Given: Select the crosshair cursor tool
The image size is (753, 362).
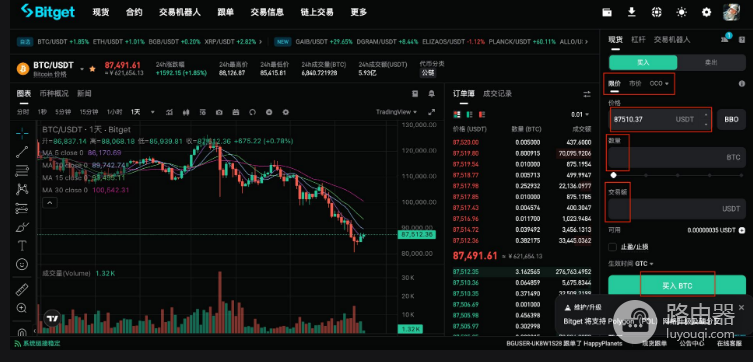Looking at the screenshot, I should pyautogui.click(x=22, y=133).
